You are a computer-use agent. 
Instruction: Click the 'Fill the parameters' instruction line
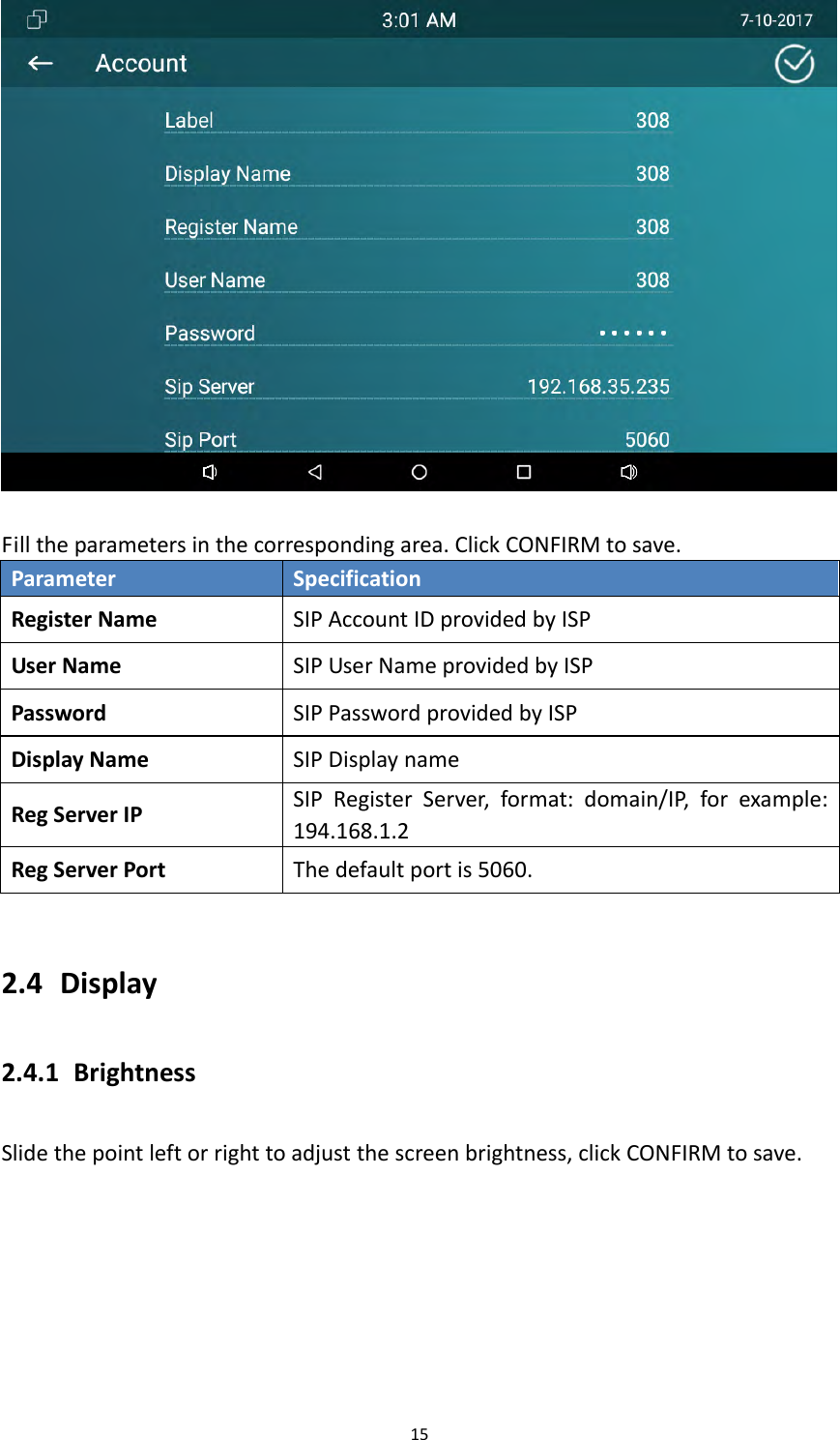tap(341, 544)
